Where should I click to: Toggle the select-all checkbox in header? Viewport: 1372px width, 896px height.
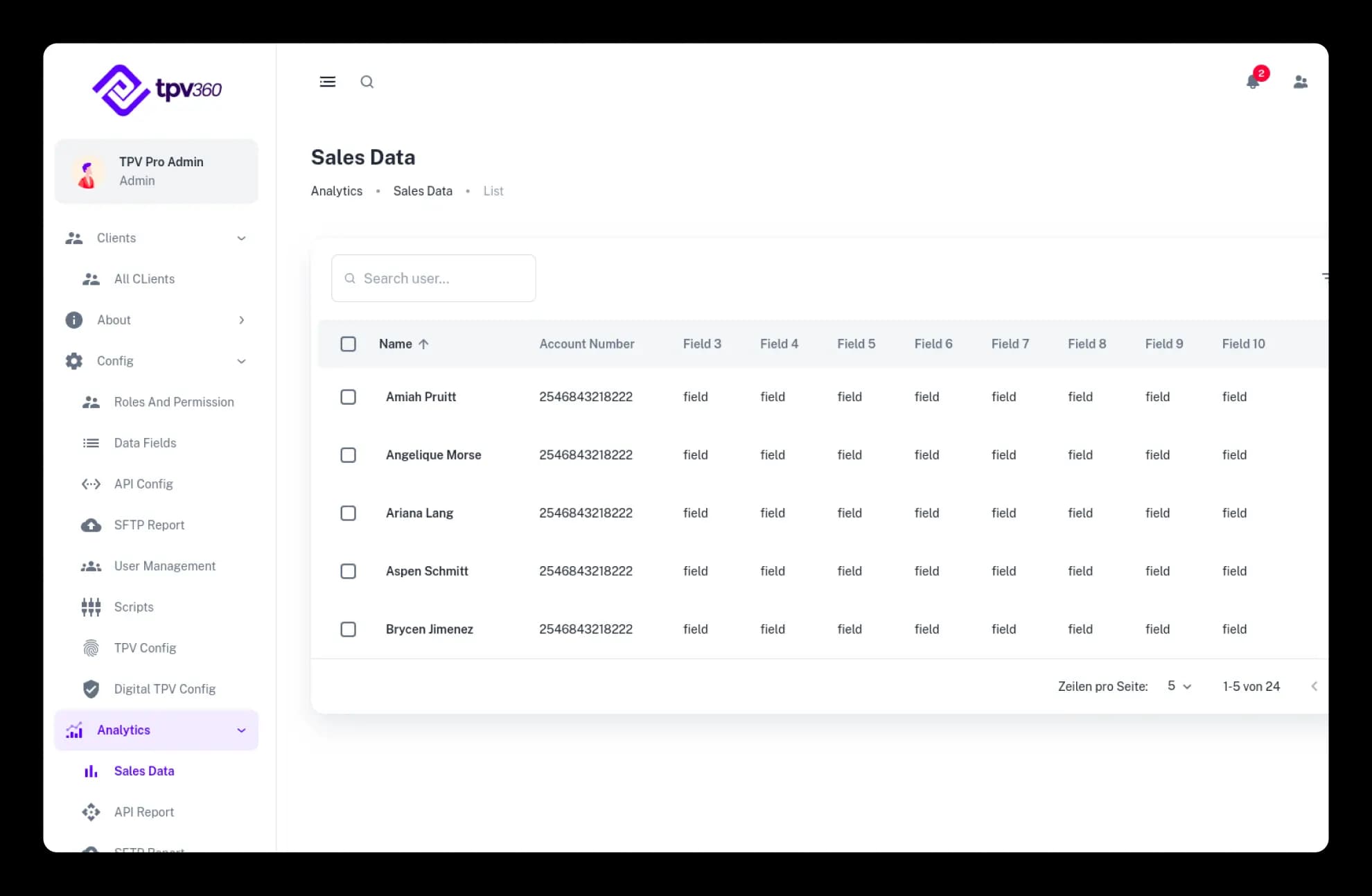pyautogui.click(x=349, y=344)
